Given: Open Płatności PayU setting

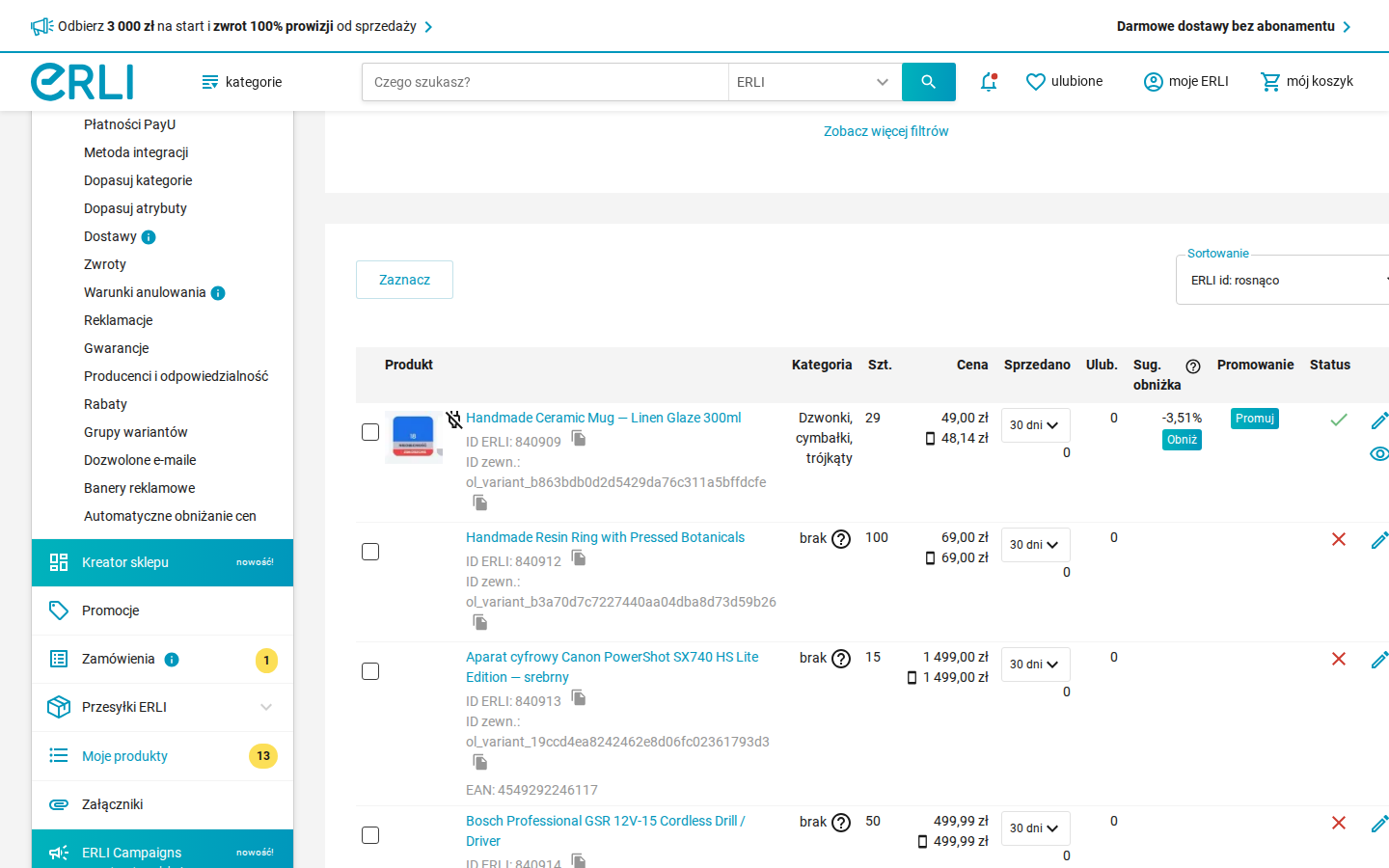Looking at the screenshot, I should (129, 124).
